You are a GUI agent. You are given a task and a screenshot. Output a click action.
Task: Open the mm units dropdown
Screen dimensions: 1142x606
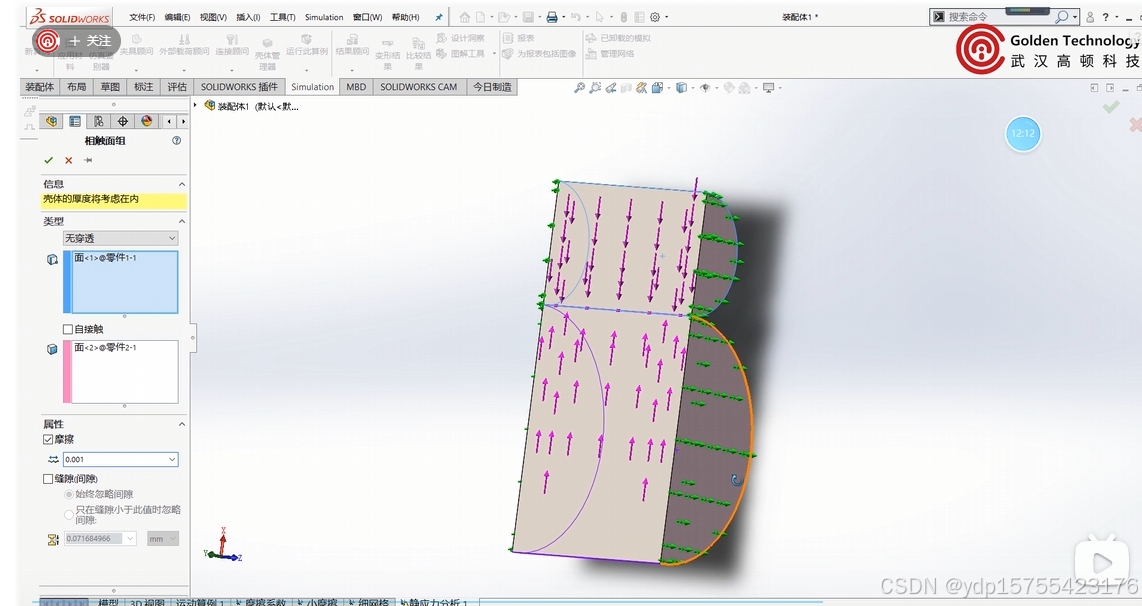pos(163,539)
